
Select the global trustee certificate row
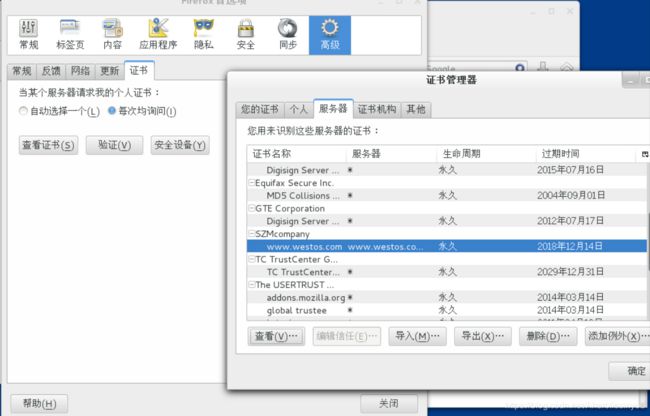click(447, 310)
